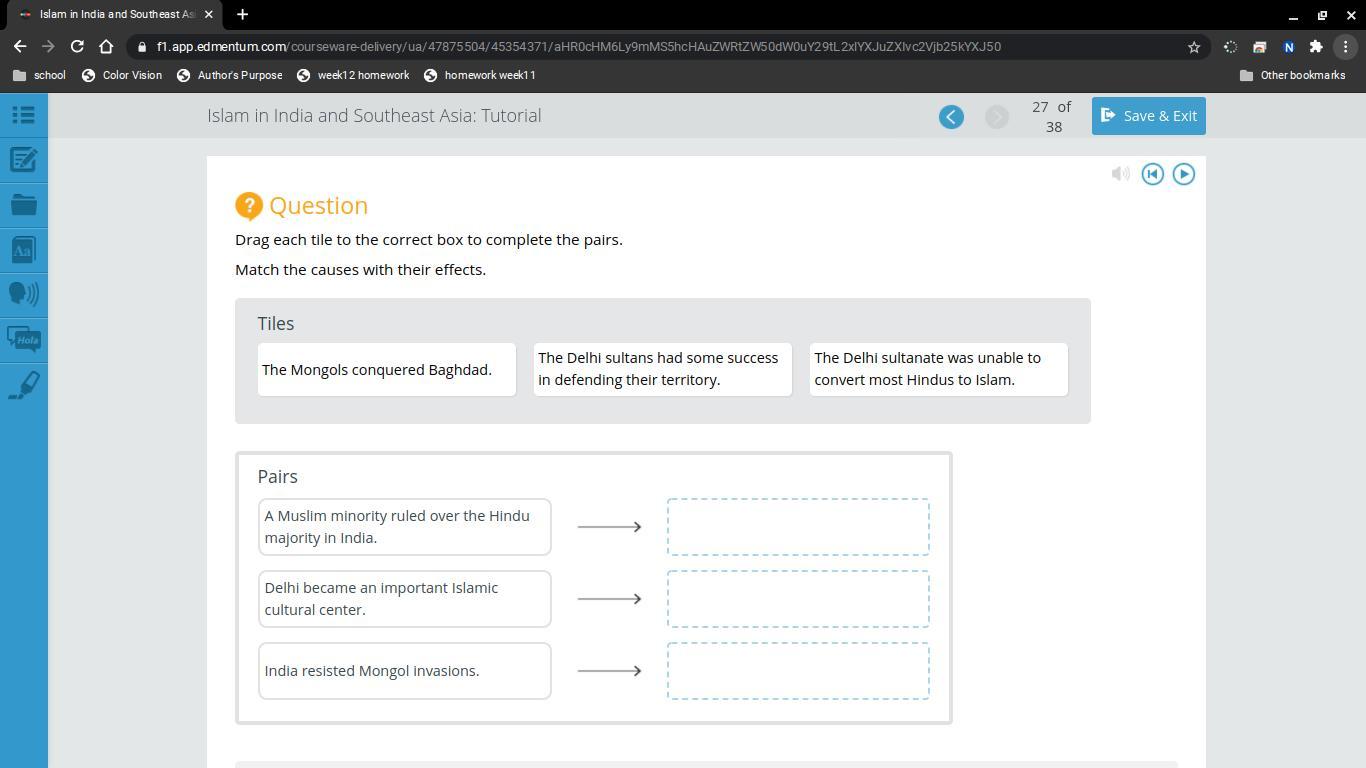Open the course table of contents list icon
Screen dimensions: 1366x768
click(x=23, y=115)
